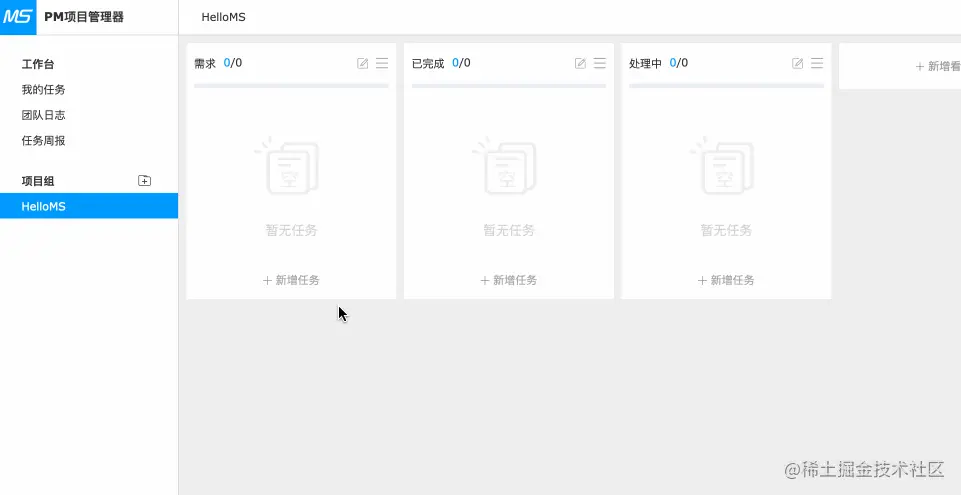
Task: Click 工作台 sidebar heading
Action: (38, 64)
